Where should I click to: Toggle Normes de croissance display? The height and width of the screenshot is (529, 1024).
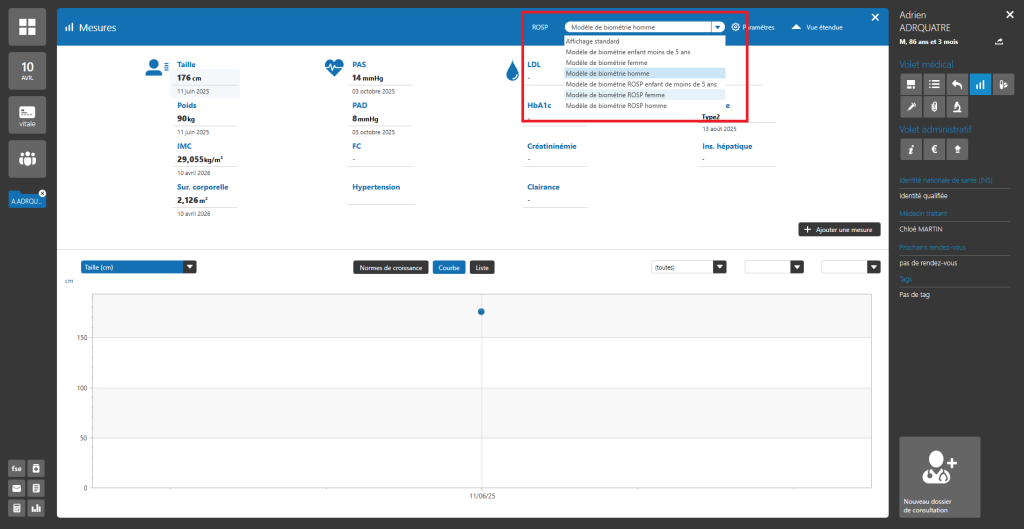391,267
